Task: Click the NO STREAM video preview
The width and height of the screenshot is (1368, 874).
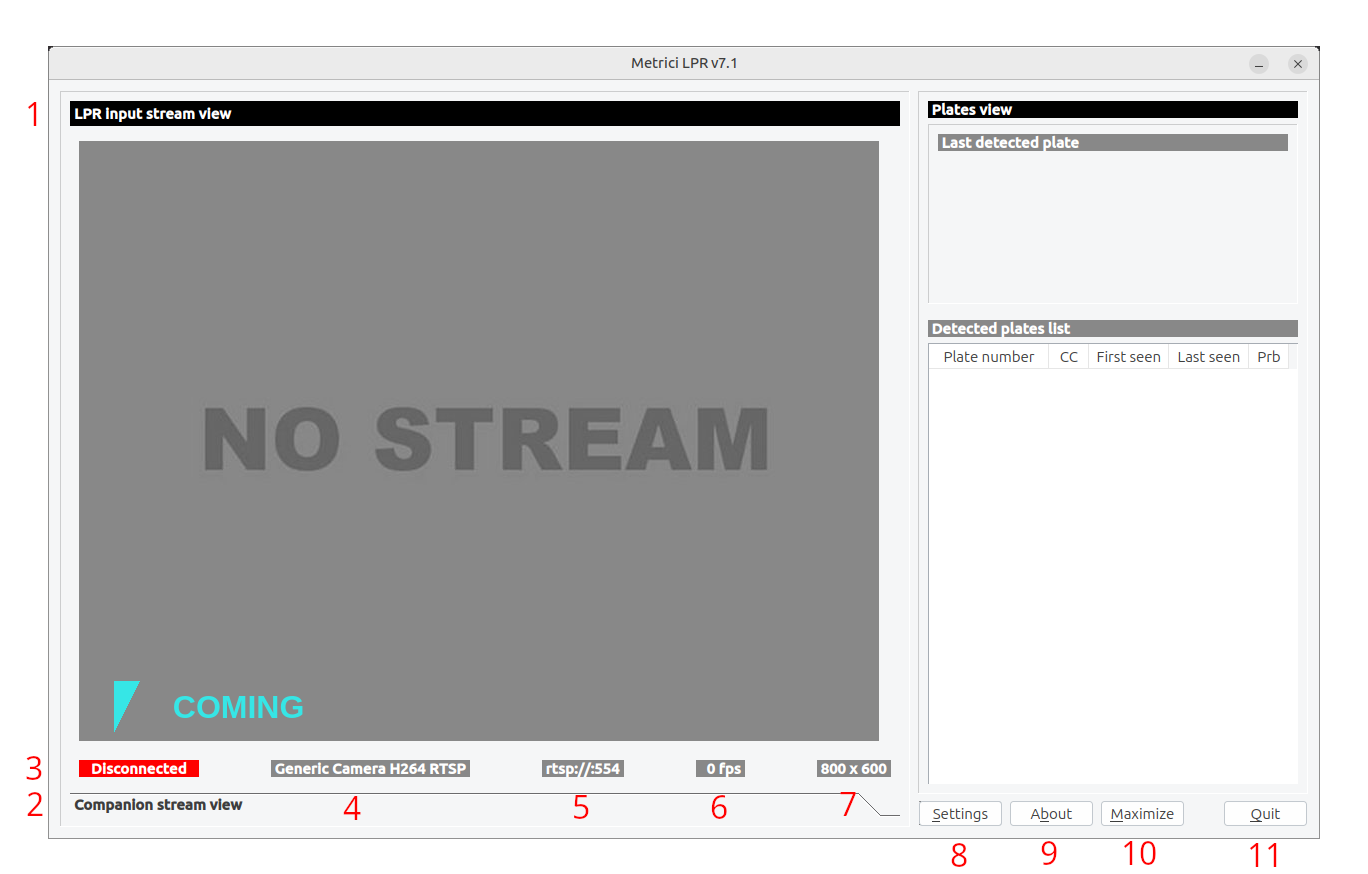Action: coord(479,441)
